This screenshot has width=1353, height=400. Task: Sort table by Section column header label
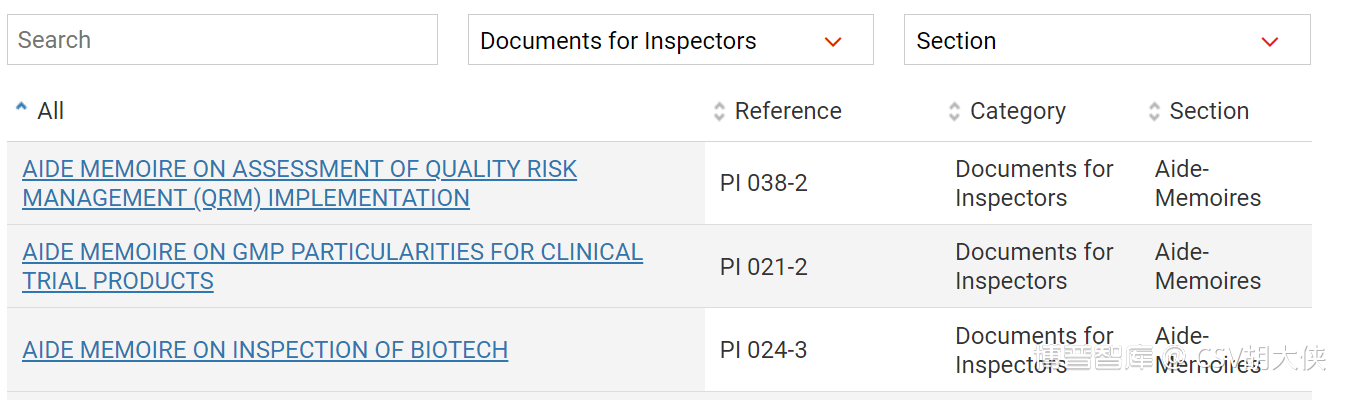pos(1209,111)
